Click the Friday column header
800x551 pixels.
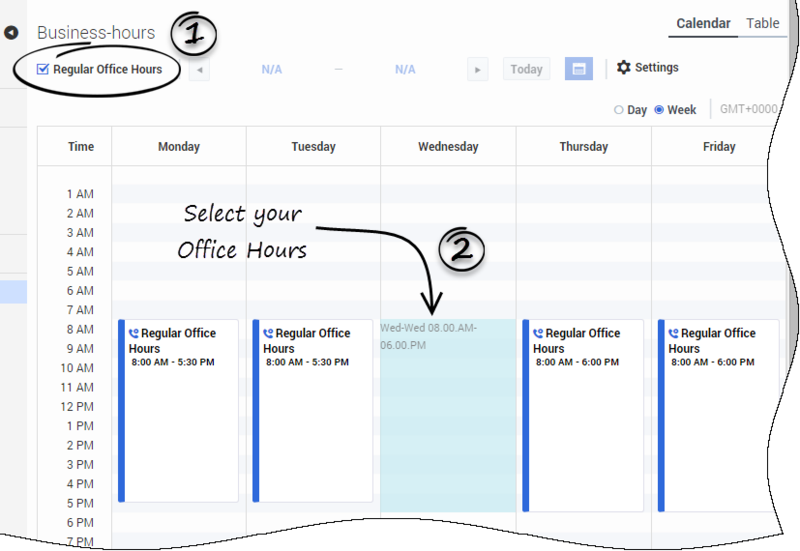click(719, 146)
